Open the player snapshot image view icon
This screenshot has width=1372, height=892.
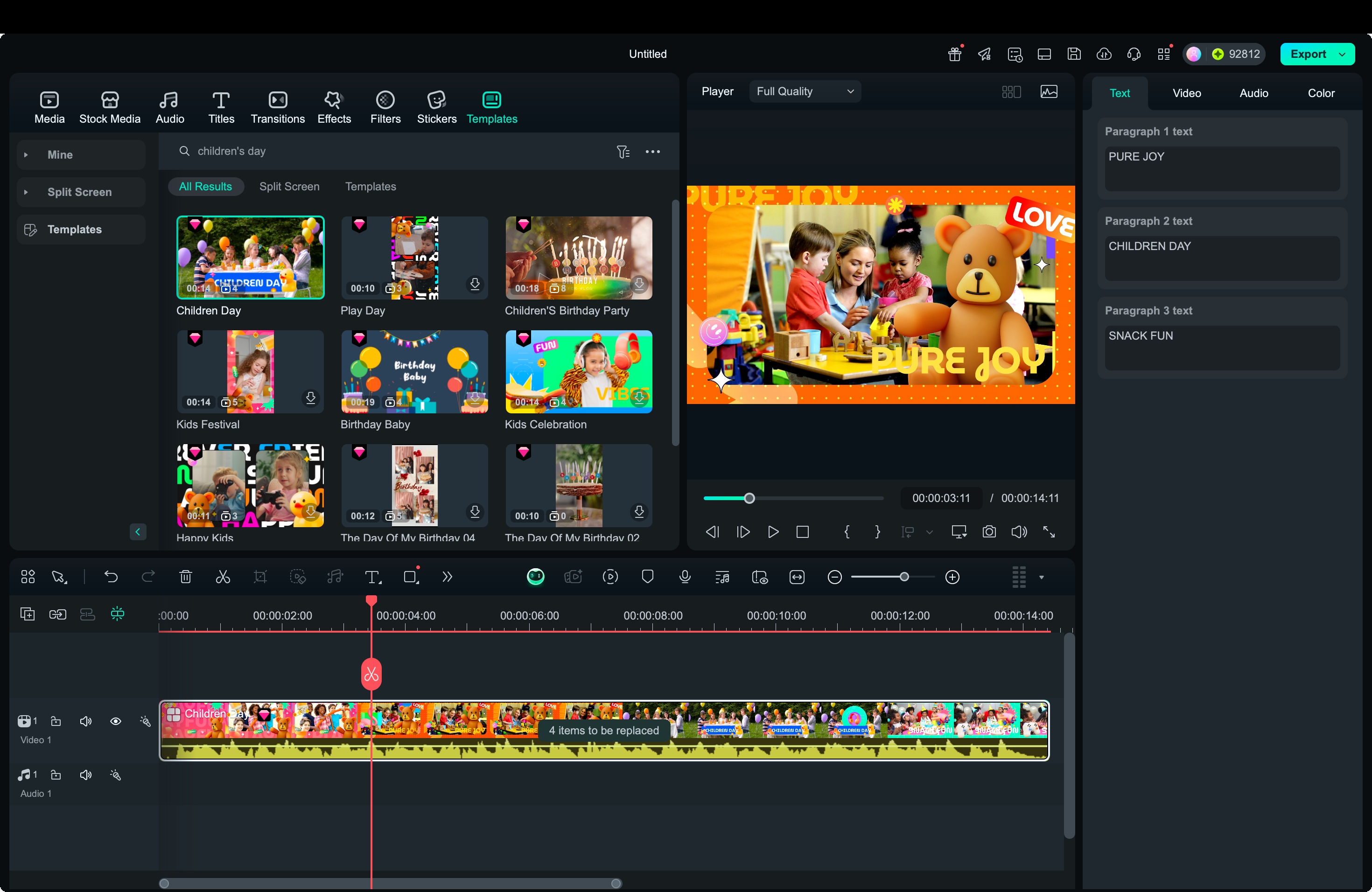click(x=1048, y=91)
